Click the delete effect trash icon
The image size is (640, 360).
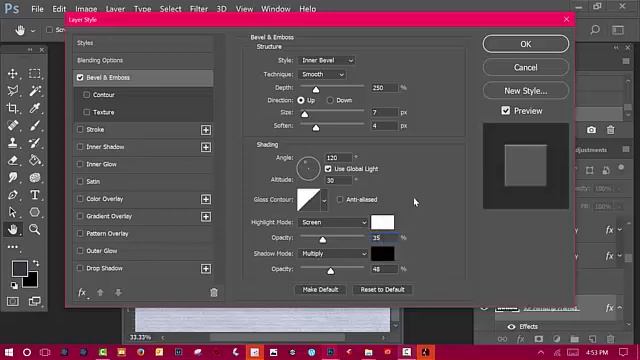(214, 292)
